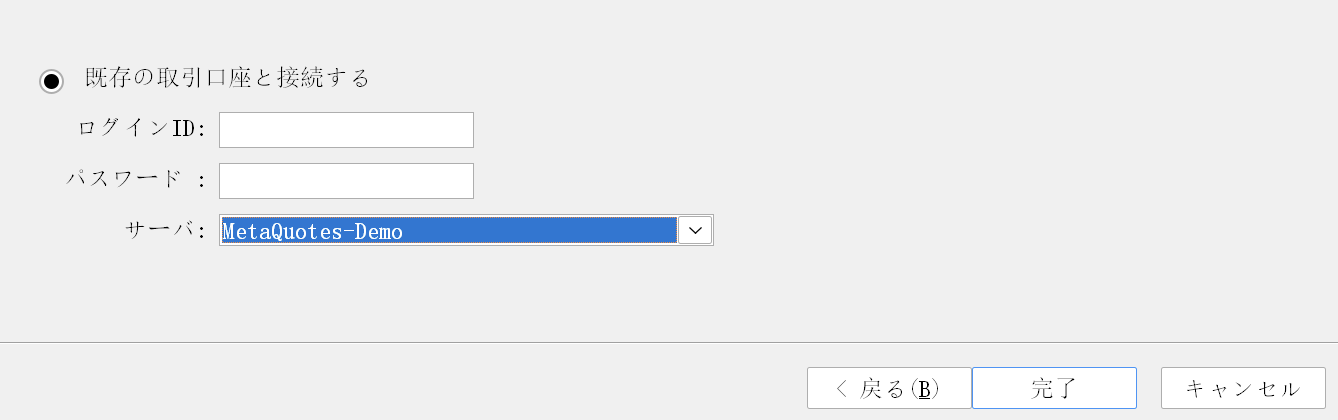This screenshot has height=420, width=1338.
Task: Click the 既存の取引口座と接続する option label text
Action: click(x=227, y=78)
